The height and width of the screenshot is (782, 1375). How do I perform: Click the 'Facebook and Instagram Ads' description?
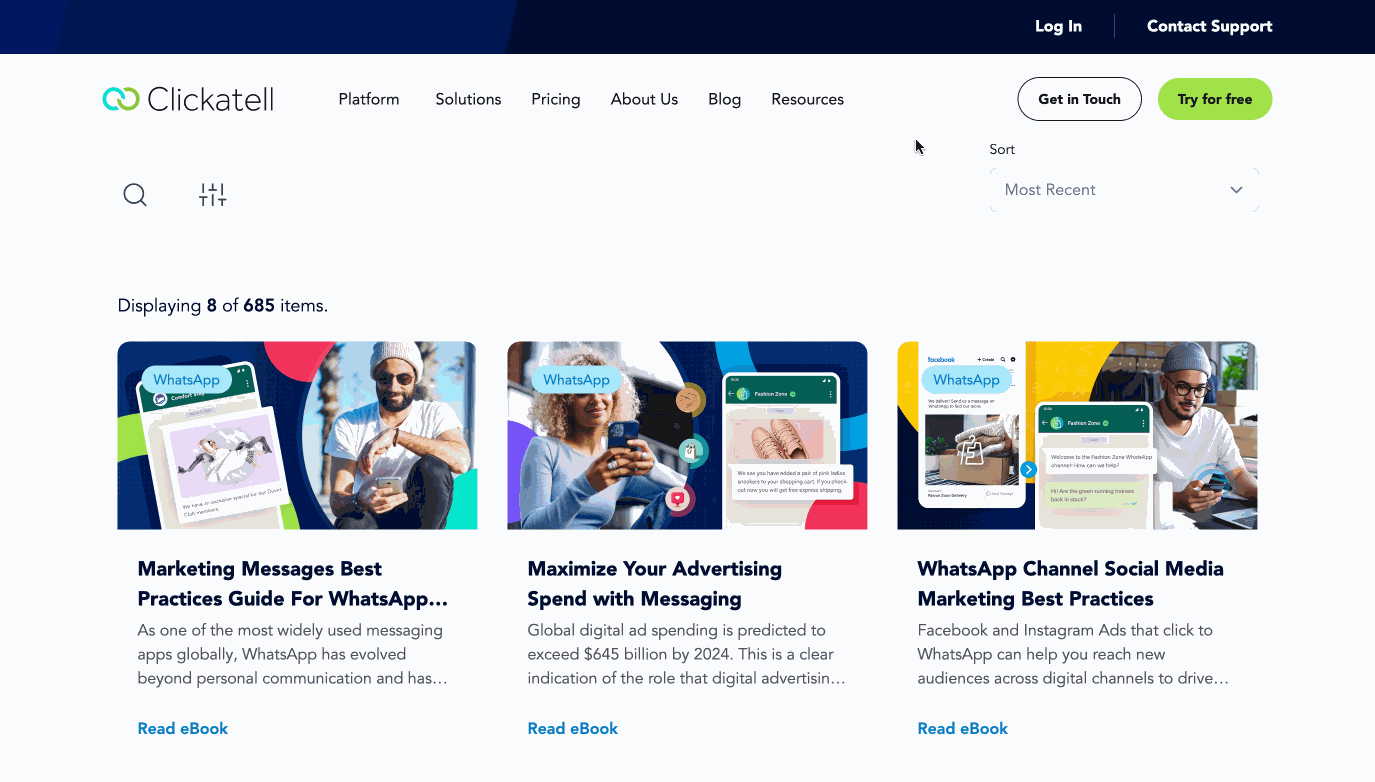pos(1073,655)
